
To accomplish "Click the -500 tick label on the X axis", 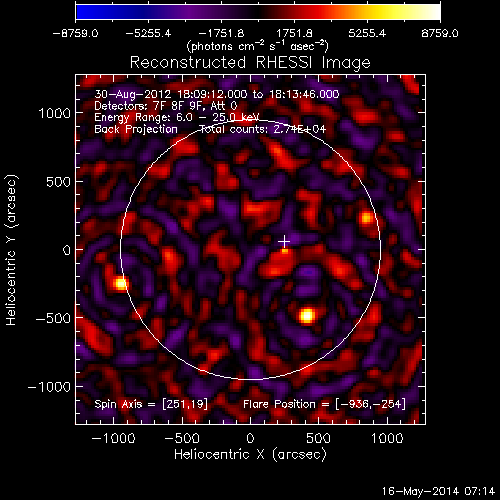I will [182, 438].
